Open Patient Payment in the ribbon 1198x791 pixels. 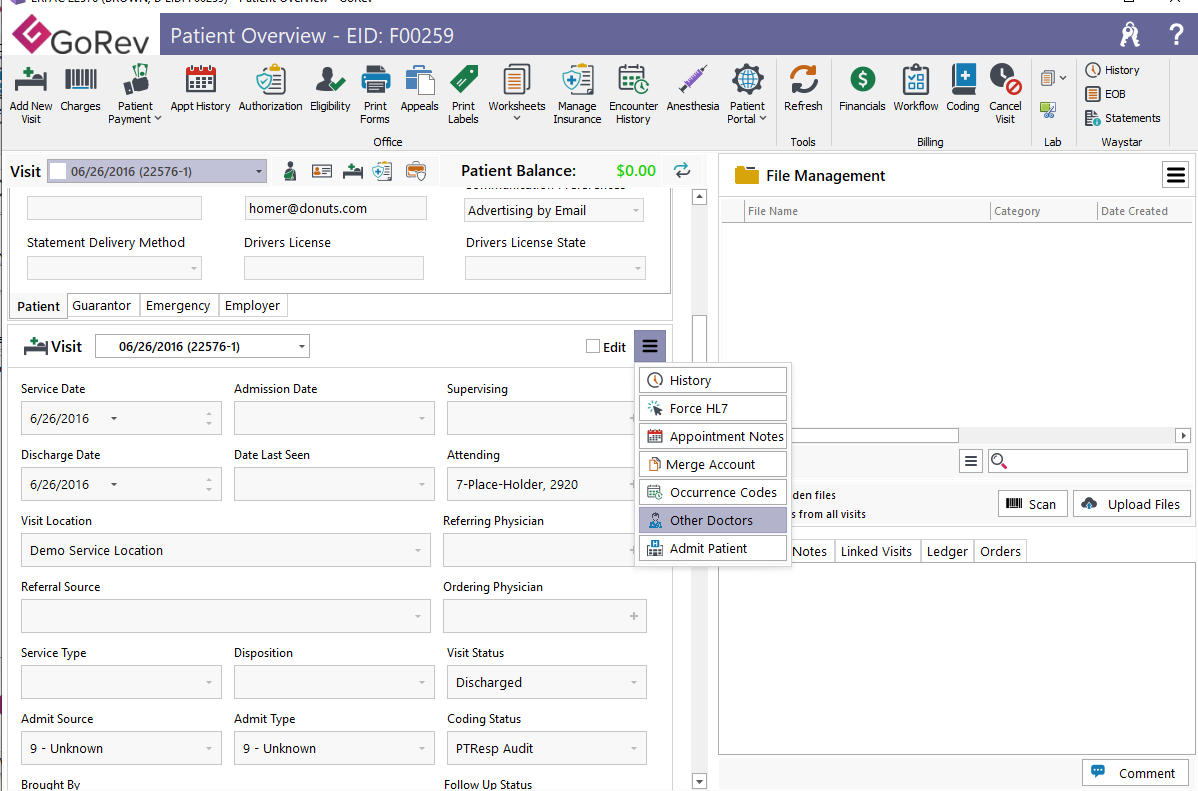[135, 94]
